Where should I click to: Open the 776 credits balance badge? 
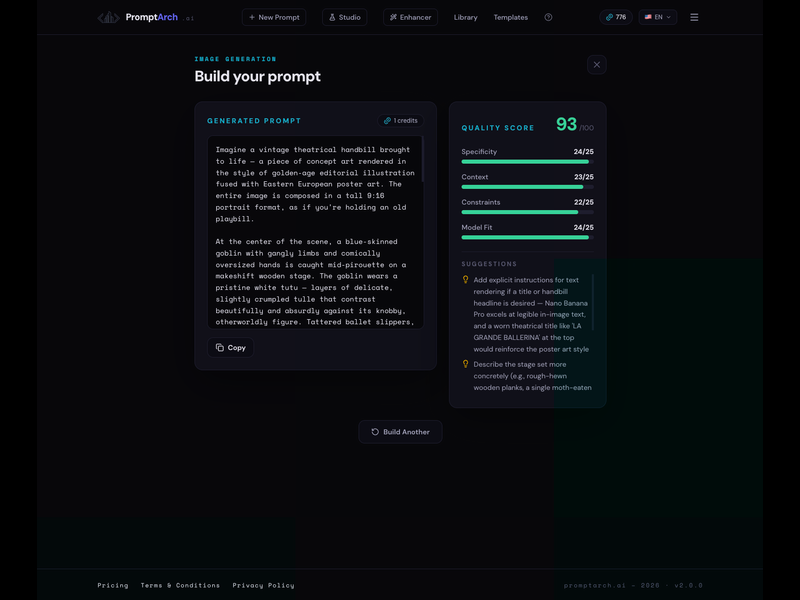tap(616, 17)
